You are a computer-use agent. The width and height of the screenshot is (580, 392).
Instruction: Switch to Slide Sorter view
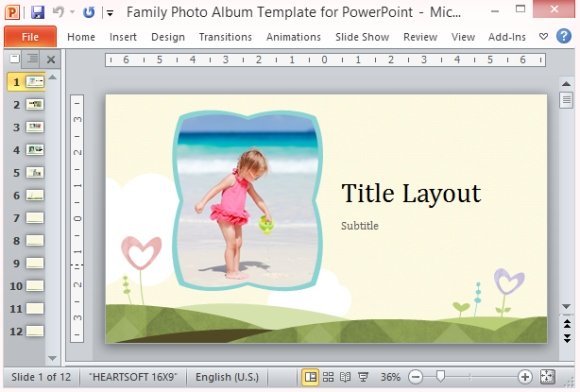click(x=328, y=377)
